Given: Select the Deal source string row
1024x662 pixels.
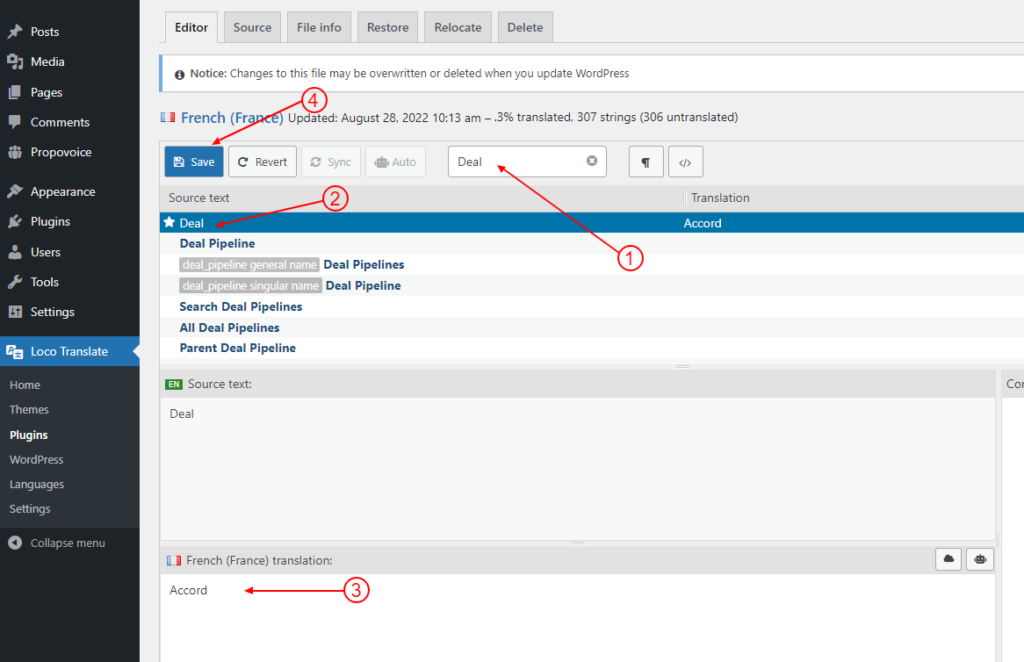Looking at the screenshot, I should click(592, 223).
